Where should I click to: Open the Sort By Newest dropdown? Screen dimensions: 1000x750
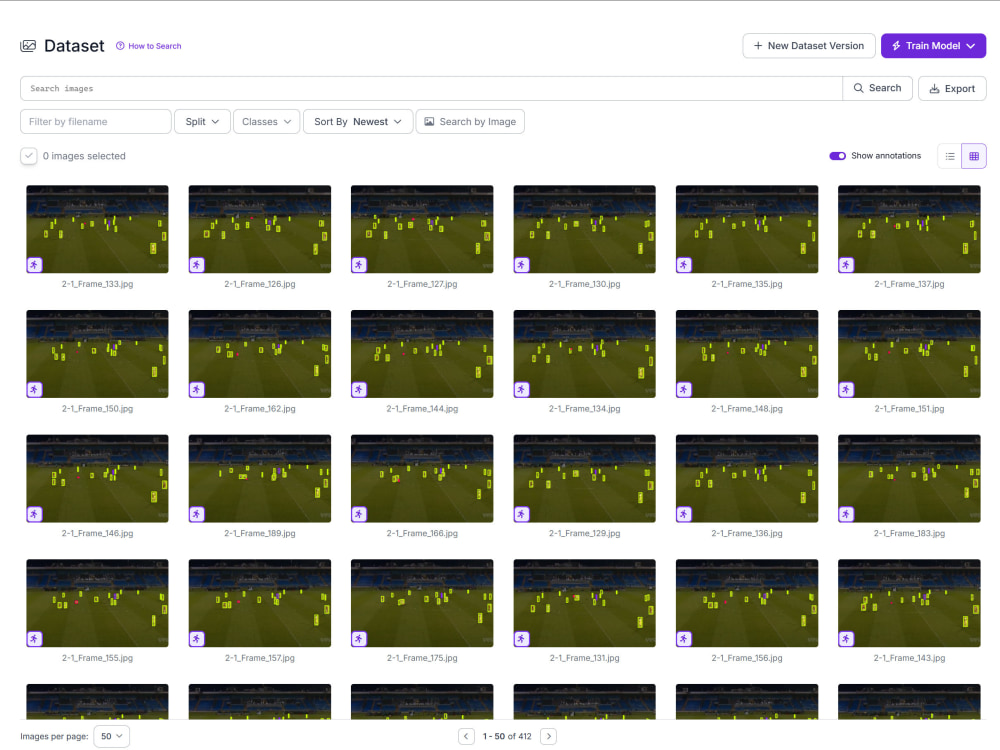click(x=358, y=122)
